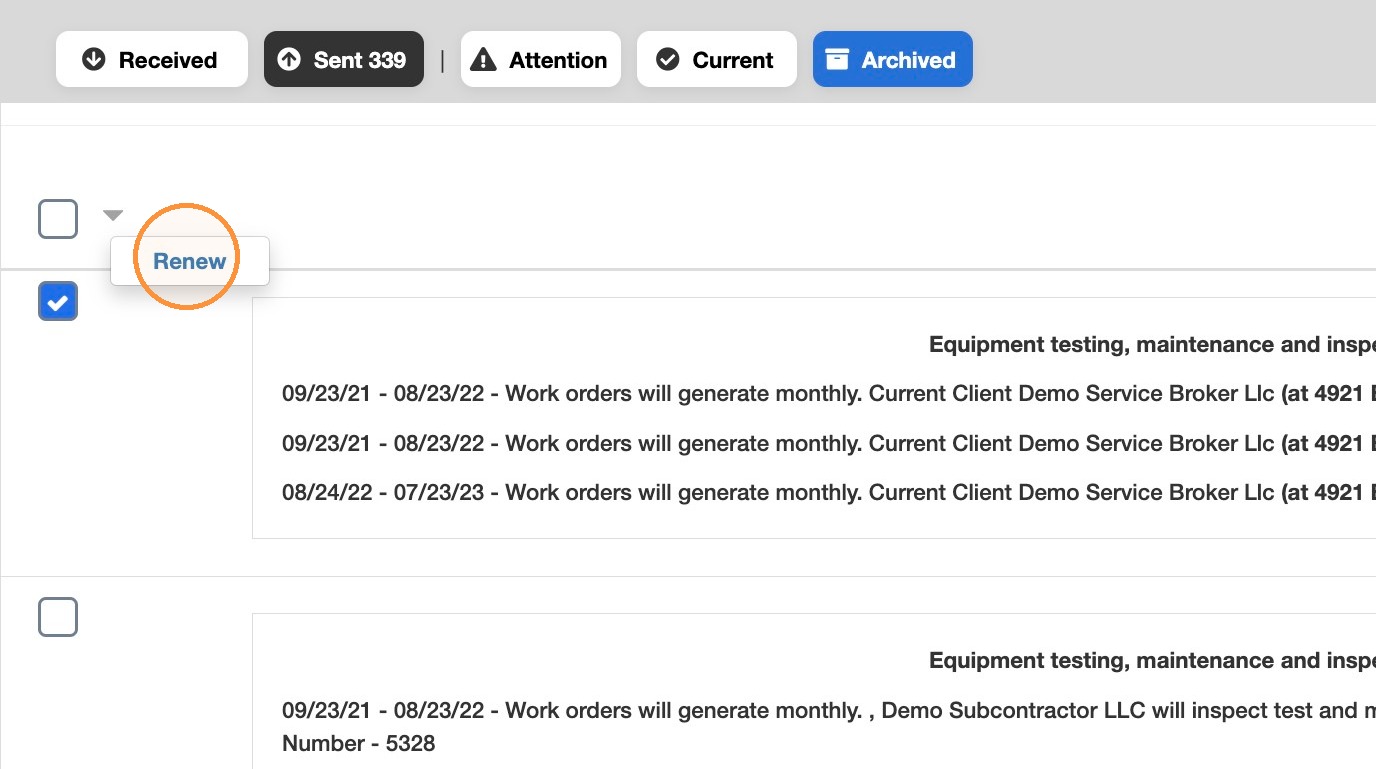Open the Archived tab label

pyautogui.click(x=909, y=60)
